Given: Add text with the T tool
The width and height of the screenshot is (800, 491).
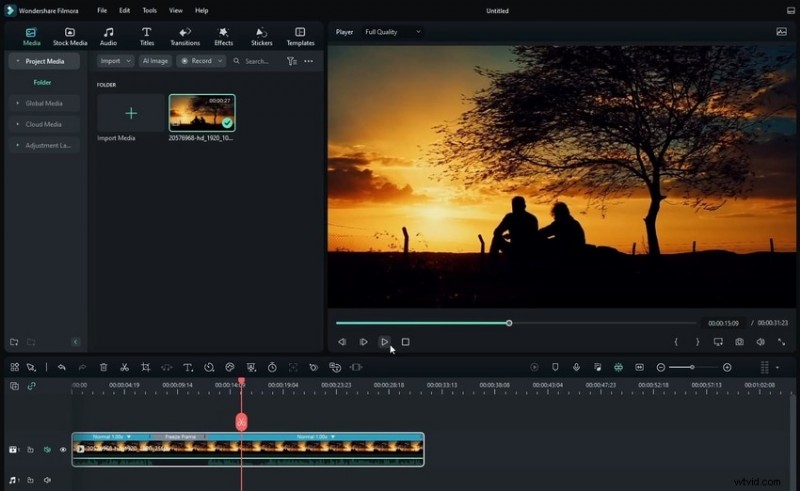Looking at the screenshot, I should [188, 367].
